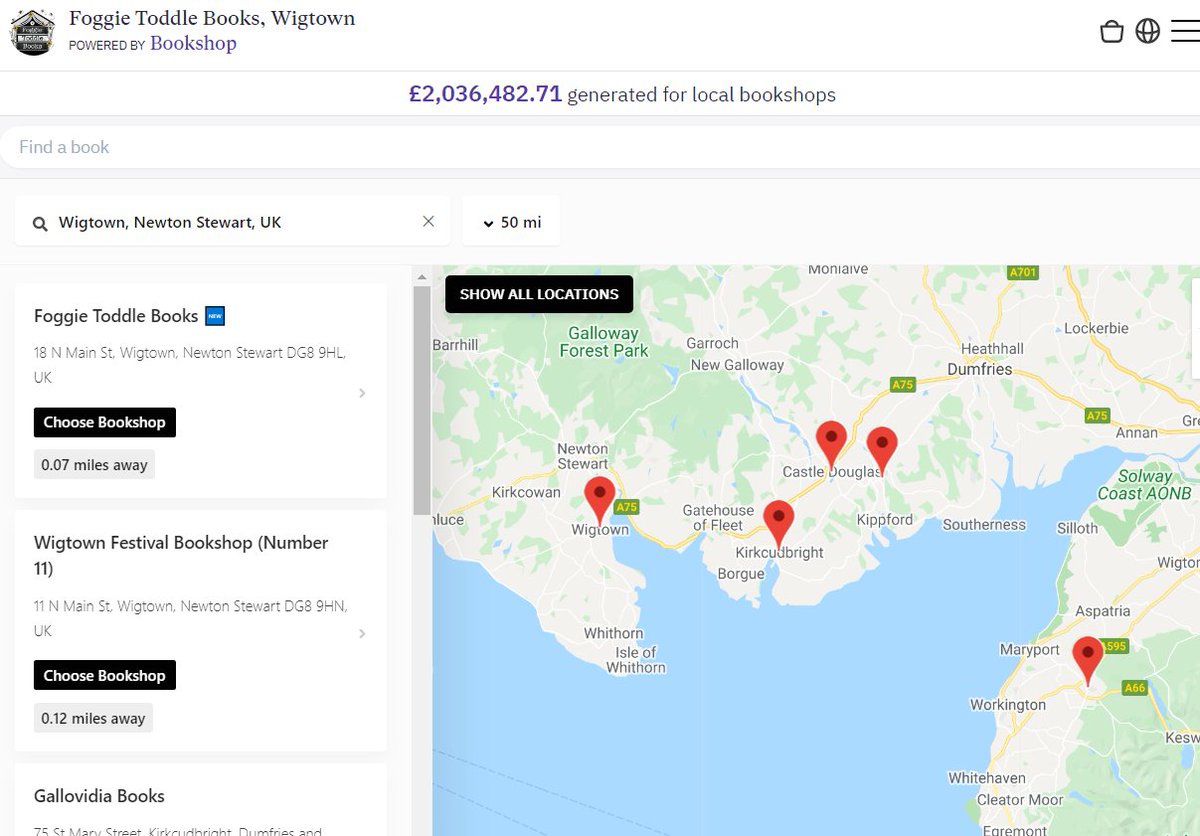The height and width of the screenshot is (836, 1200).
Task: Select the map pin near Kirkcudbright
Action: point(779,519)
